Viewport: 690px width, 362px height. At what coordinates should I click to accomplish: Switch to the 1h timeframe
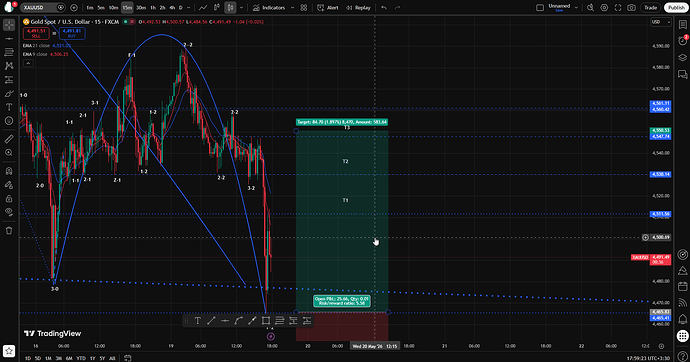coord(153,7)
